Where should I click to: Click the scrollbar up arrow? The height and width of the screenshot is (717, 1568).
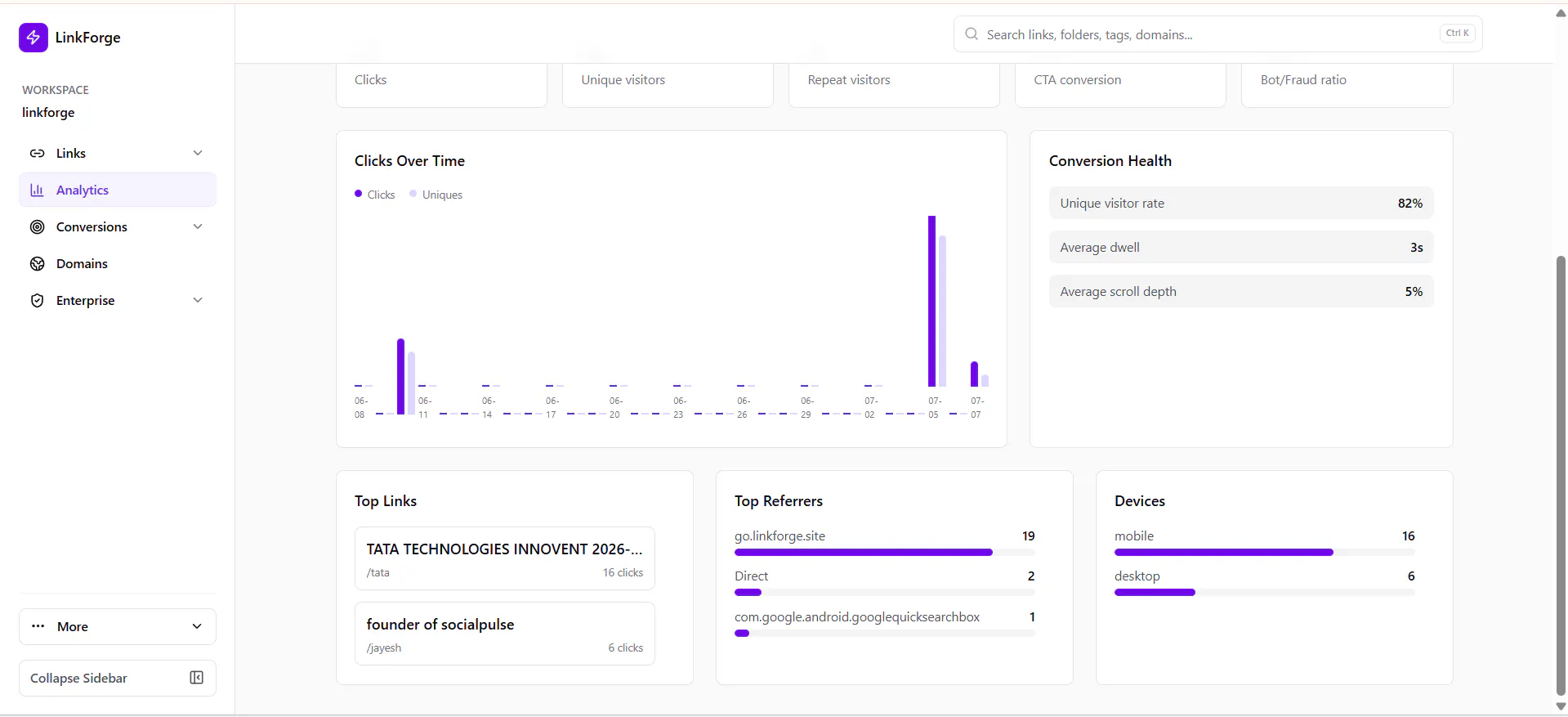pos(1561,13)
